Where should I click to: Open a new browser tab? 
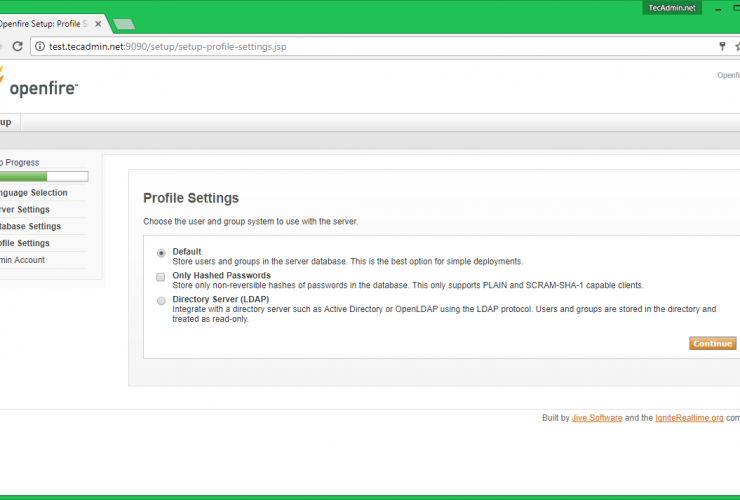(124, 24)
